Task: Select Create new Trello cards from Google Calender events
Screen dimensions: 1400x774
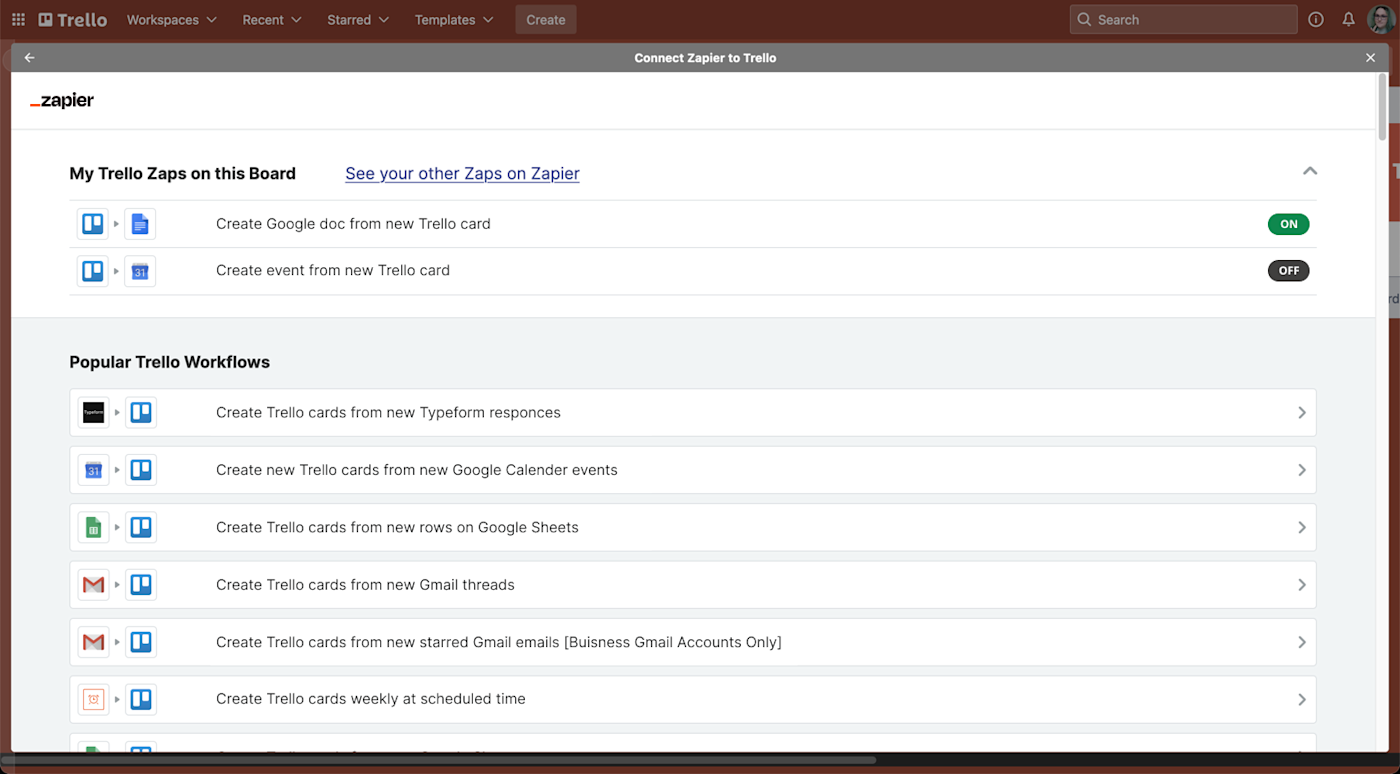Action: [693, 470]
